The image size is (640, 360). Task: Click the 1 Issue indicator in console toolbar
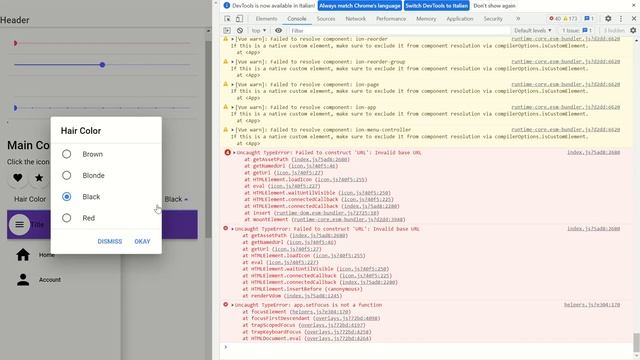tap(577, 31)
